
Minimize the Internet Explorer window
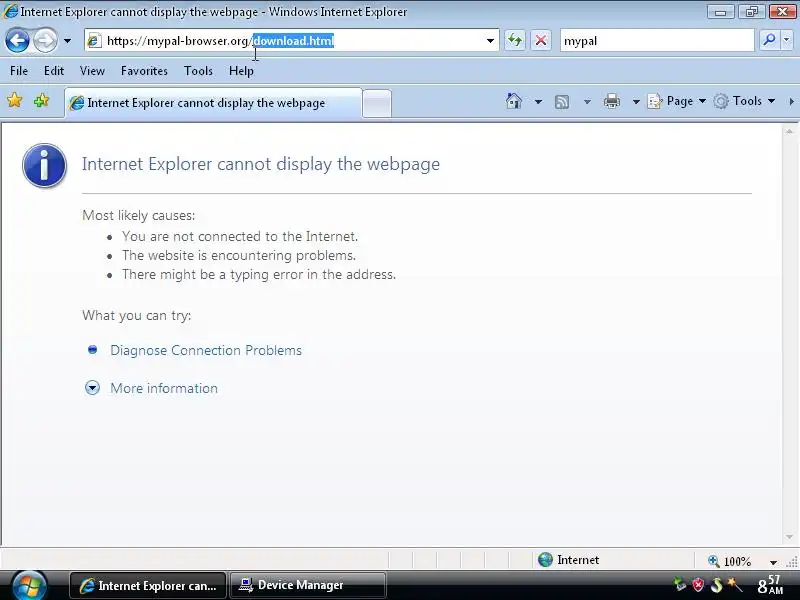tap(721, 12)
